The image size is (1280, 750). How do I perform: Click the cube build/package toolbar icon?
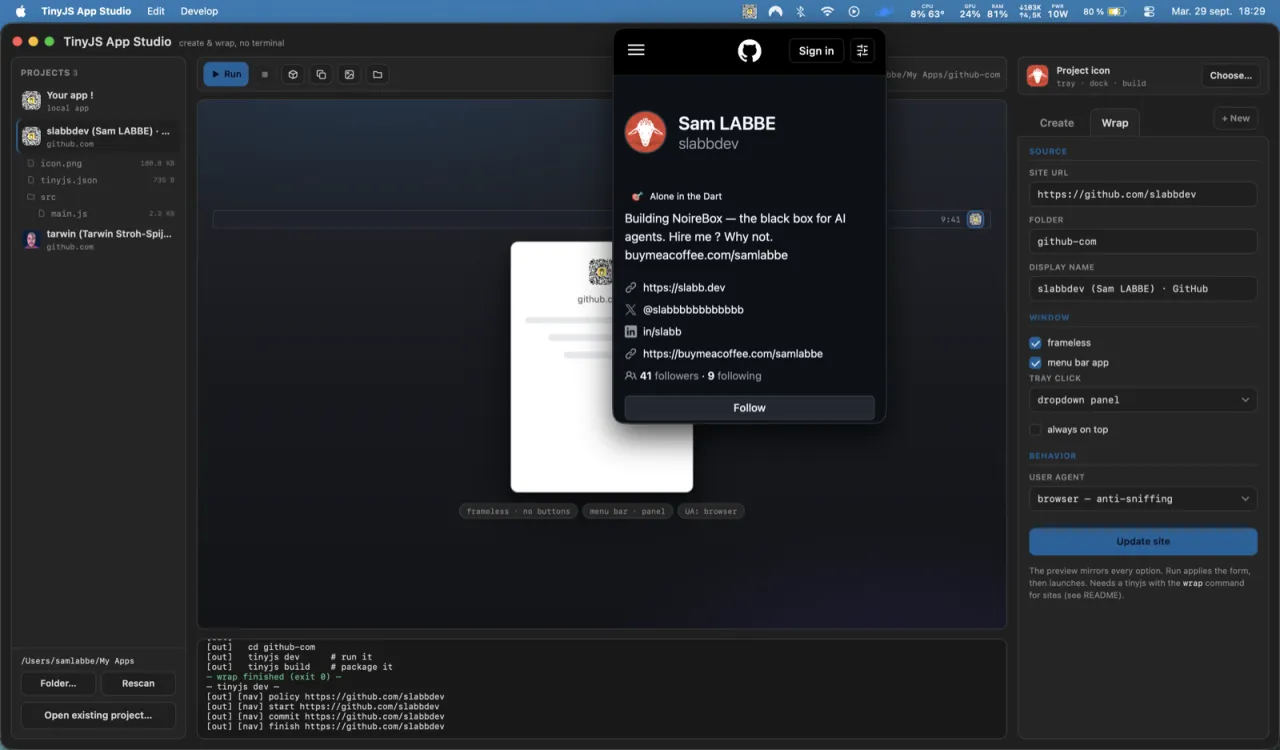[293, 74]
